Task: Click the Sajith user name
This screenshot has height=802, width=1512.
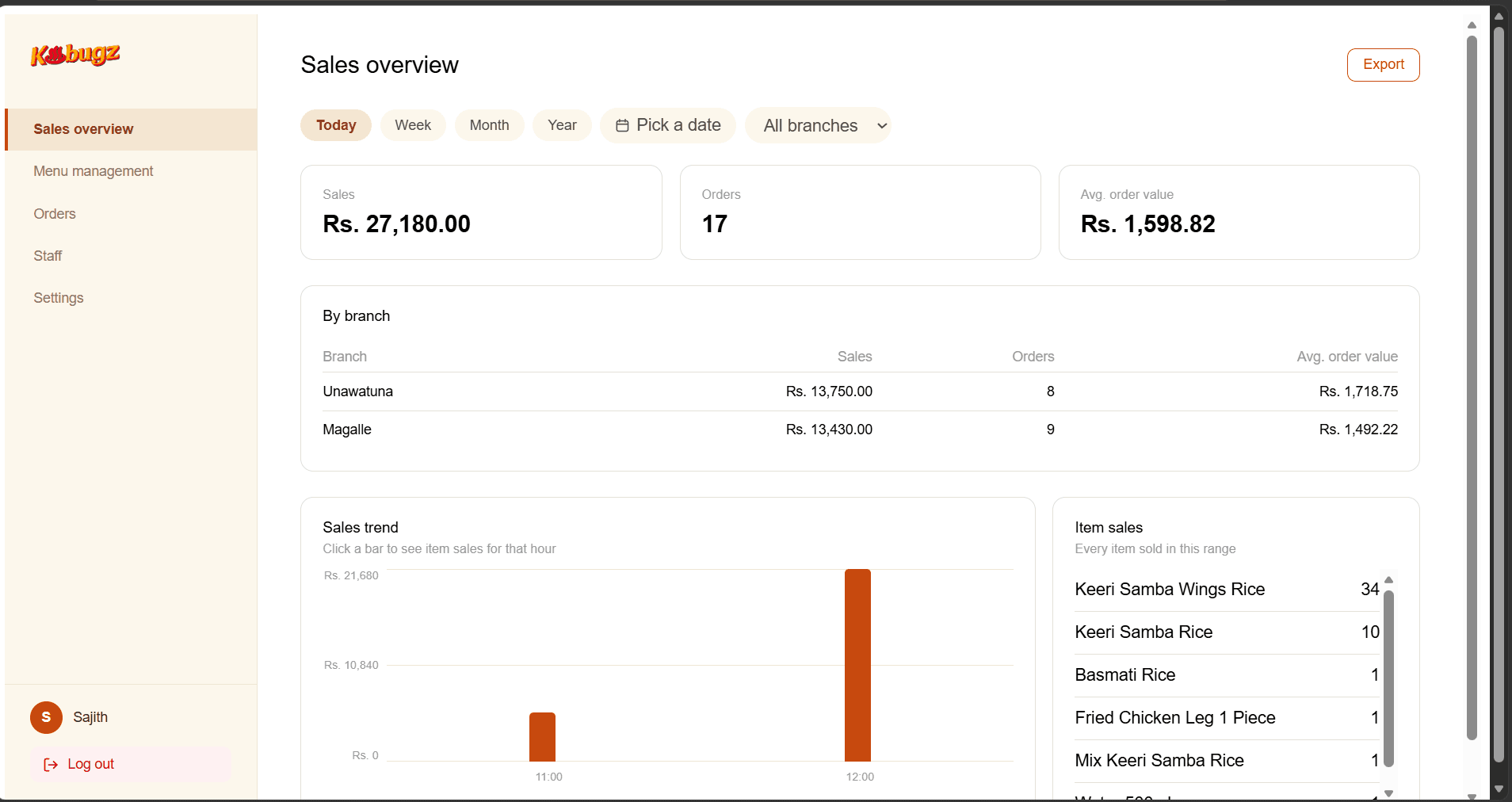Action: click(90, 717)
